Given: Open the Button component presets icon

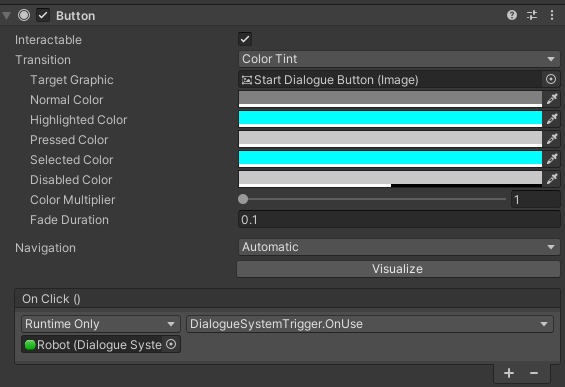Looking at the screenshot, I should [x=532, y=15].
